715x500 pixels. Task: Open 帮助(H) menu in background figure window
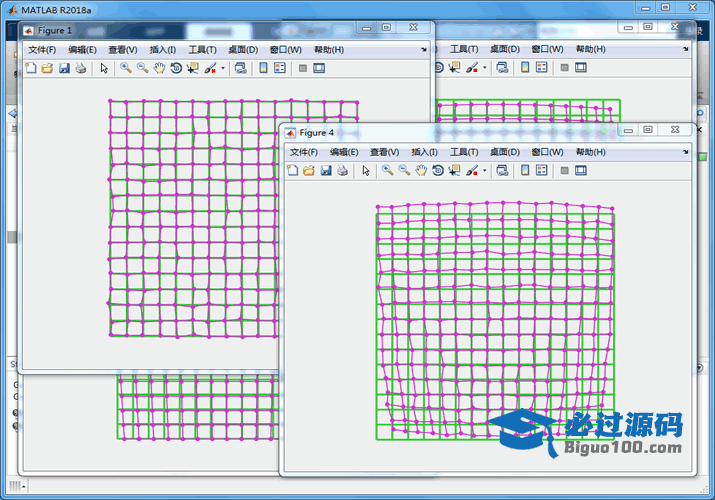[x=591, y=49]
